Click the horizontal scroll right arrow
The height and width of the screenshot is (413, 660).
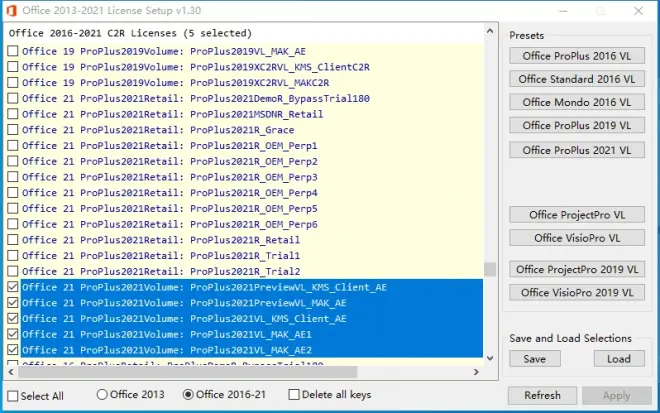click(476, 372)
